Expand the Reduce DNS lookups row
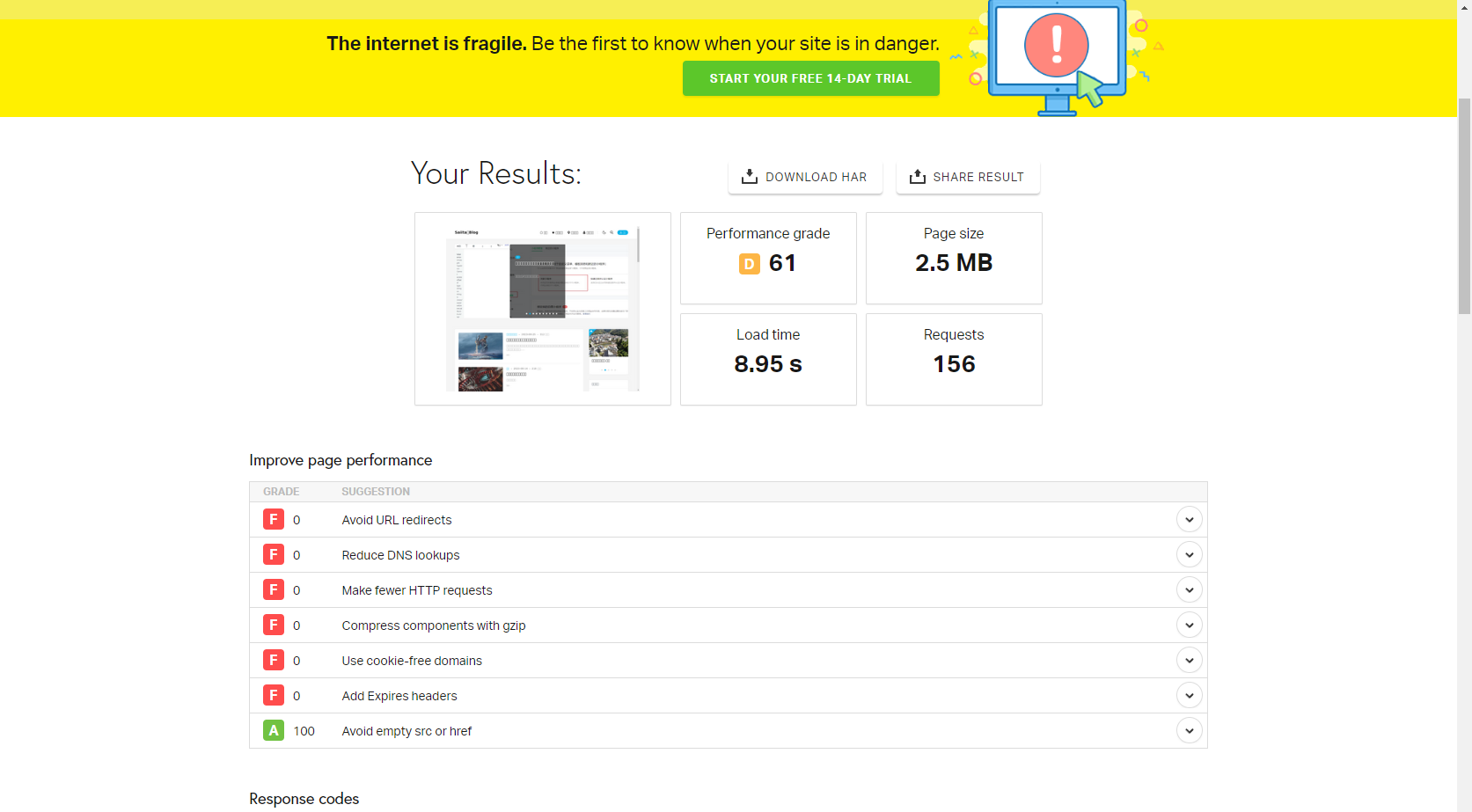 1189,555
